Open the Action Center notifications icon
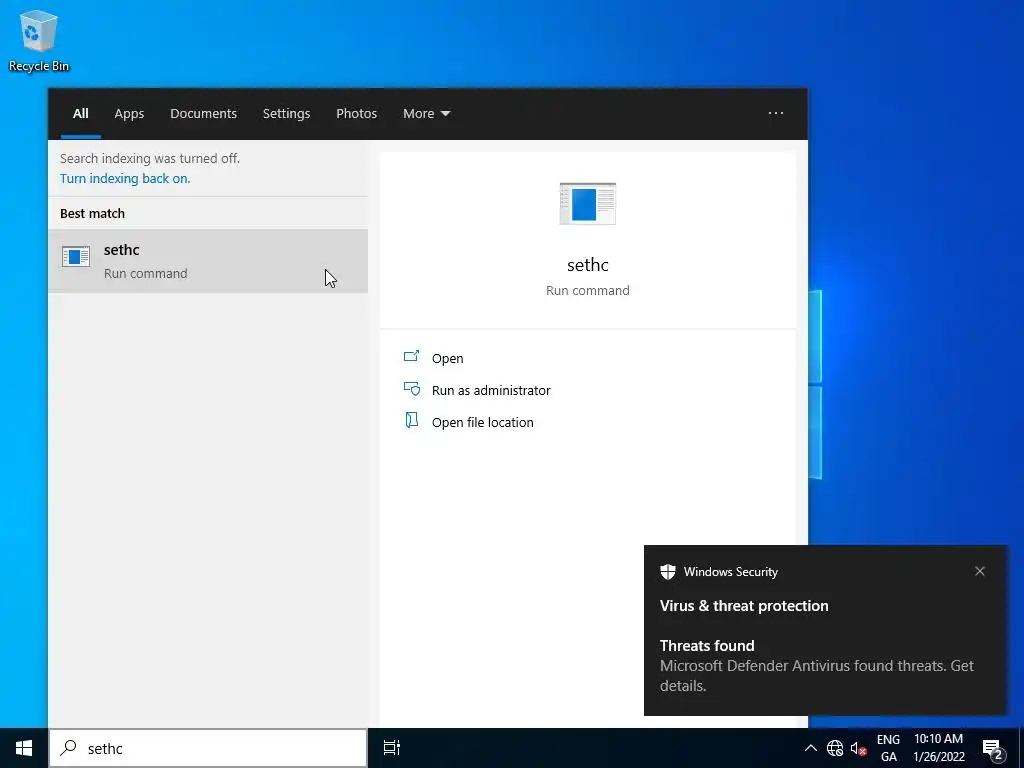This screenshot has width=1024, height=768. 993,748
